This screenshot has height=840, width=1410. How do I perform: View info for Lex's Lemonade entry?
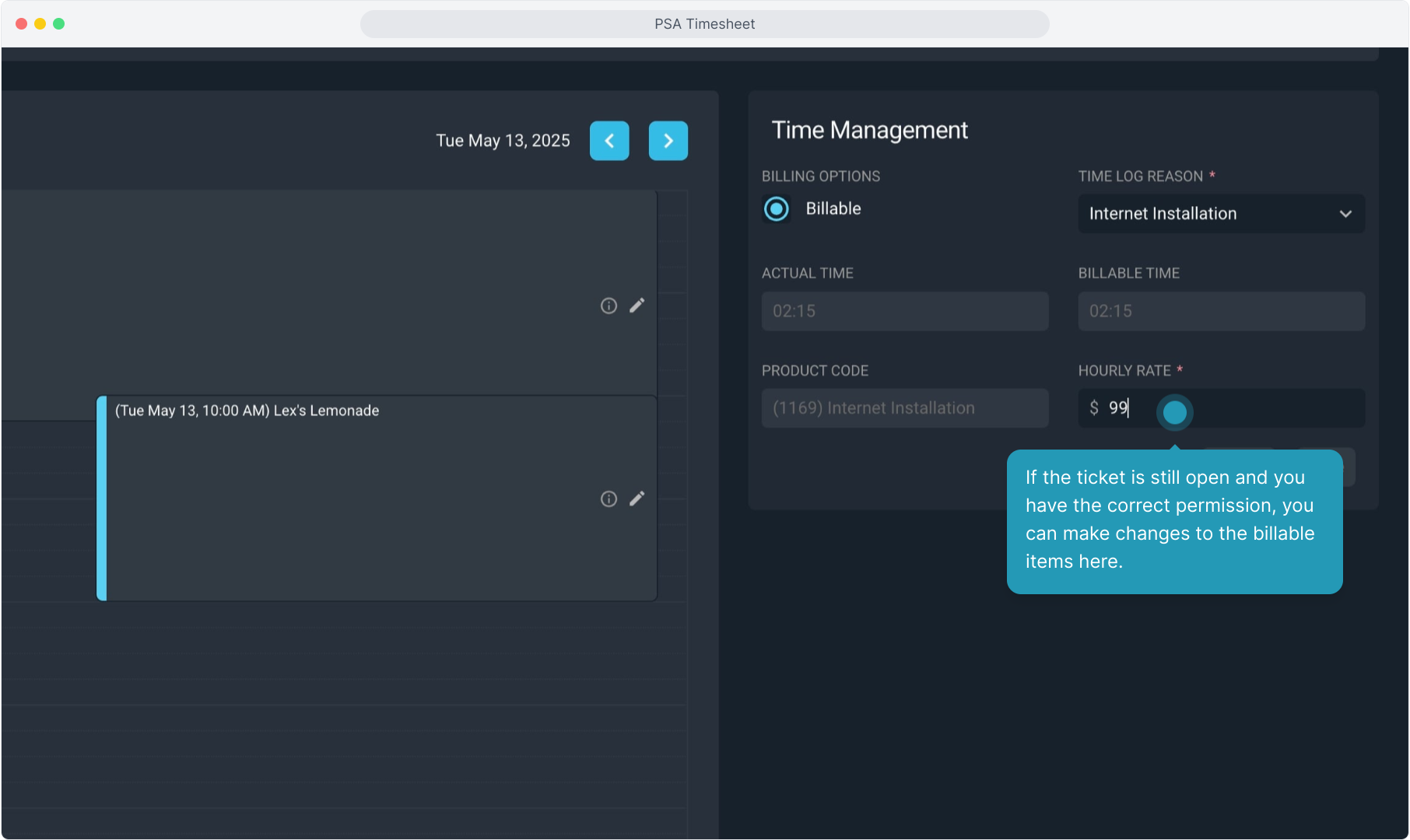(x=609, y=499)
